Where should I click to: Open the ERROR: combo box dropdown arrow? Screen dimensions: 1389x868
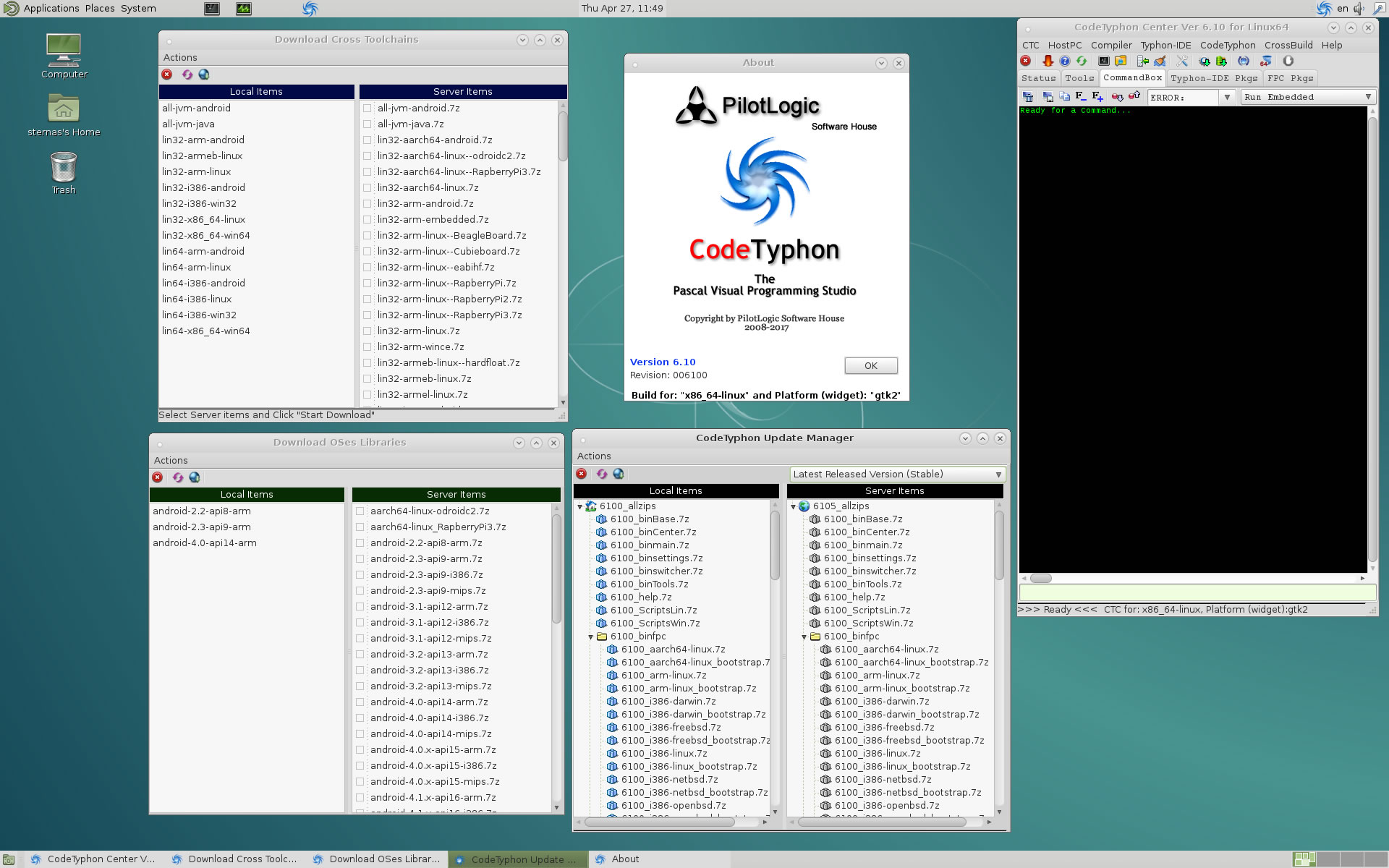pyautogui.click(x=1227, y=97)
